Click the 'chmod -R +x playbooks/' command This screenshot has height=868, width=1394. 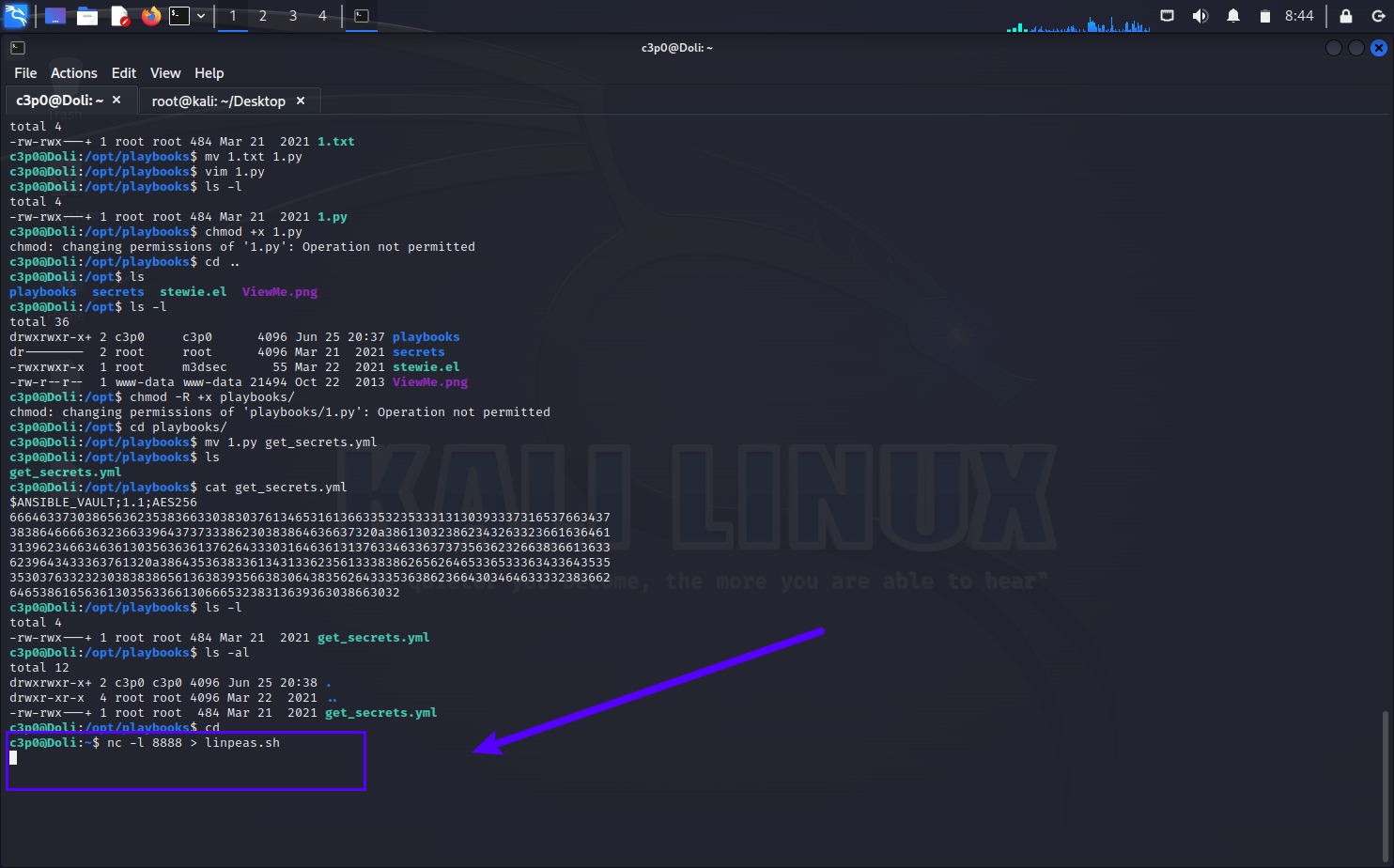tap(212, 397)
